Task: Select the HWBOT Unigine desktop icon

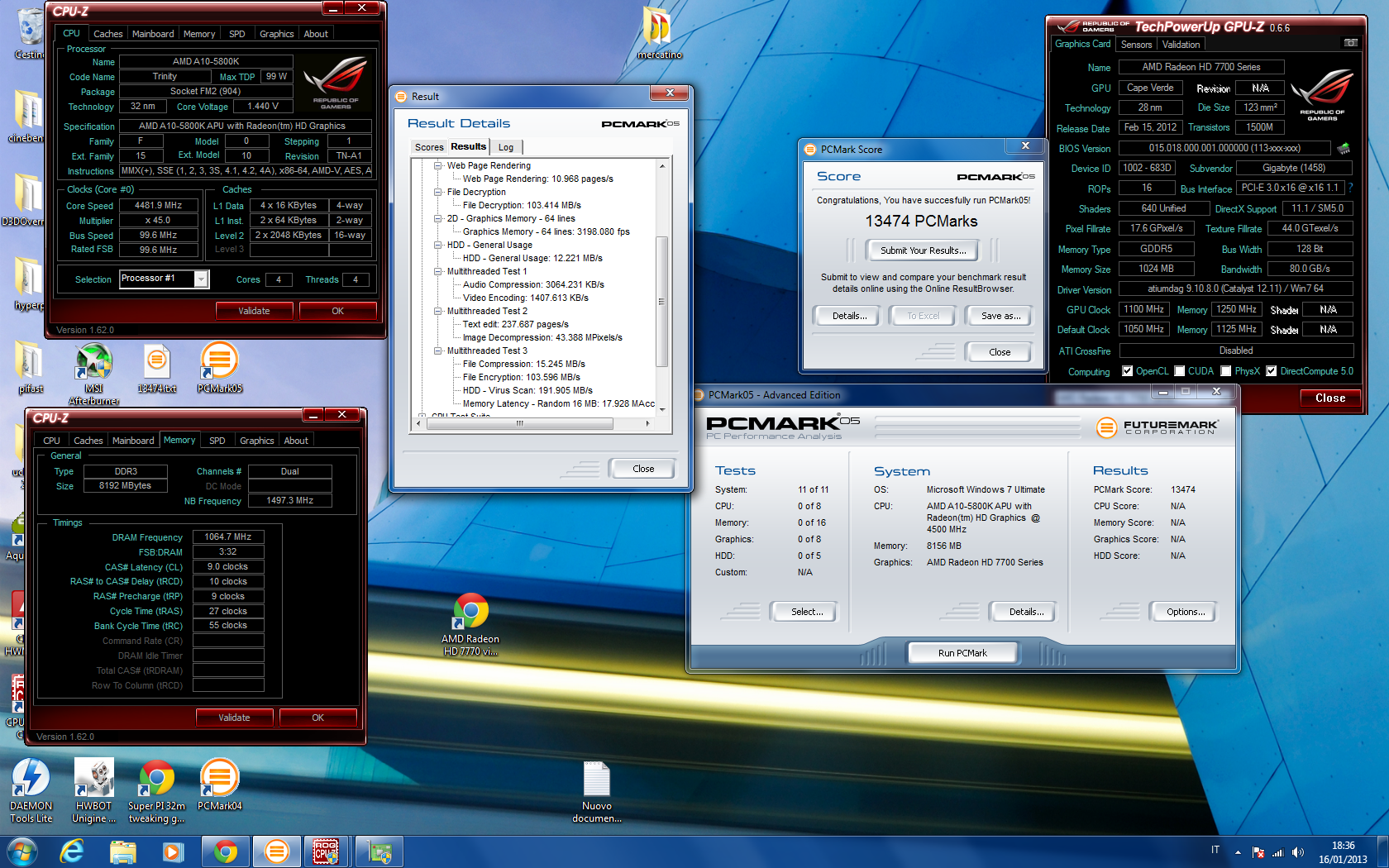Action: (94, 792)
